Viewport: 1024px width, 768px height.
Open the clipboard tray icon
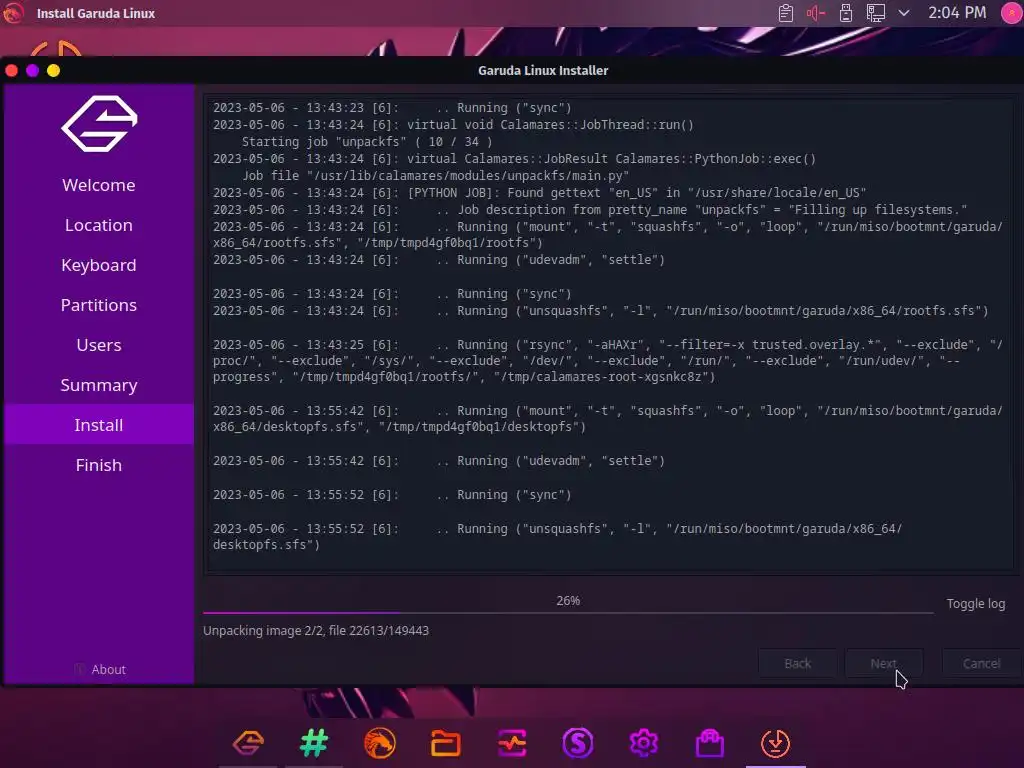pos(786,13)
